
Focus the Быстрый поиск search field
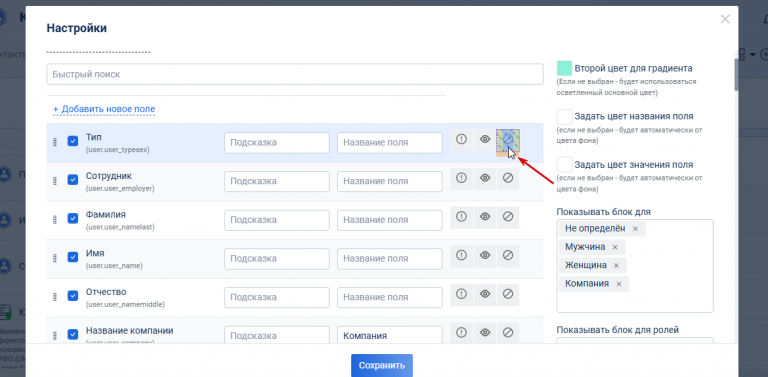click(x=295, y=74)
